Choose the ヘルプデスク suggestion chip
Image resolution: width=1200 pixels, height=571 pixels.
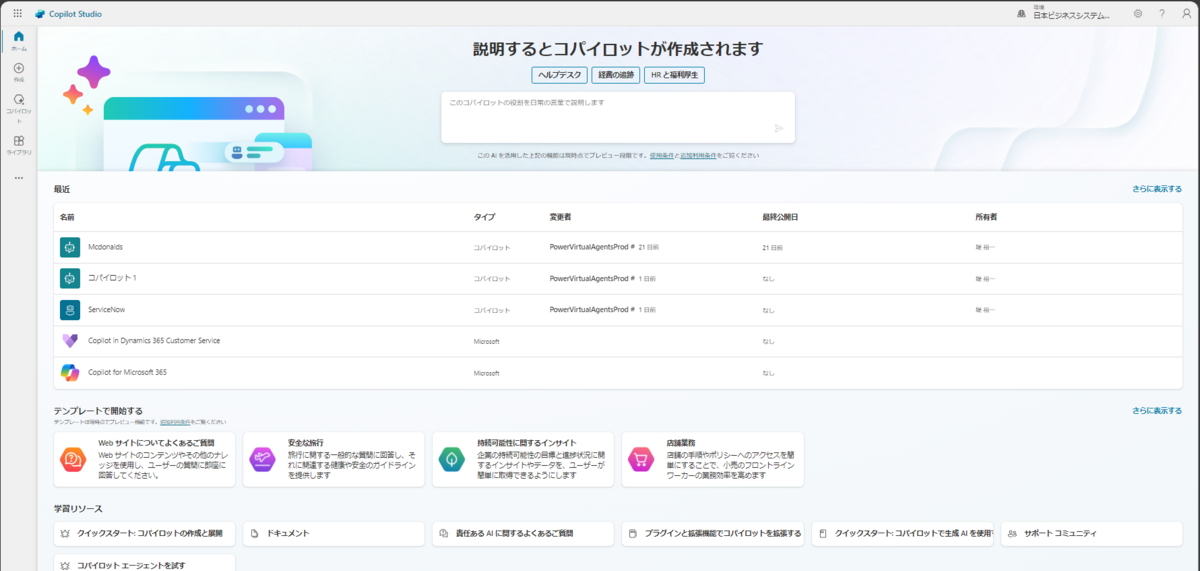click(x=559, y=75)
